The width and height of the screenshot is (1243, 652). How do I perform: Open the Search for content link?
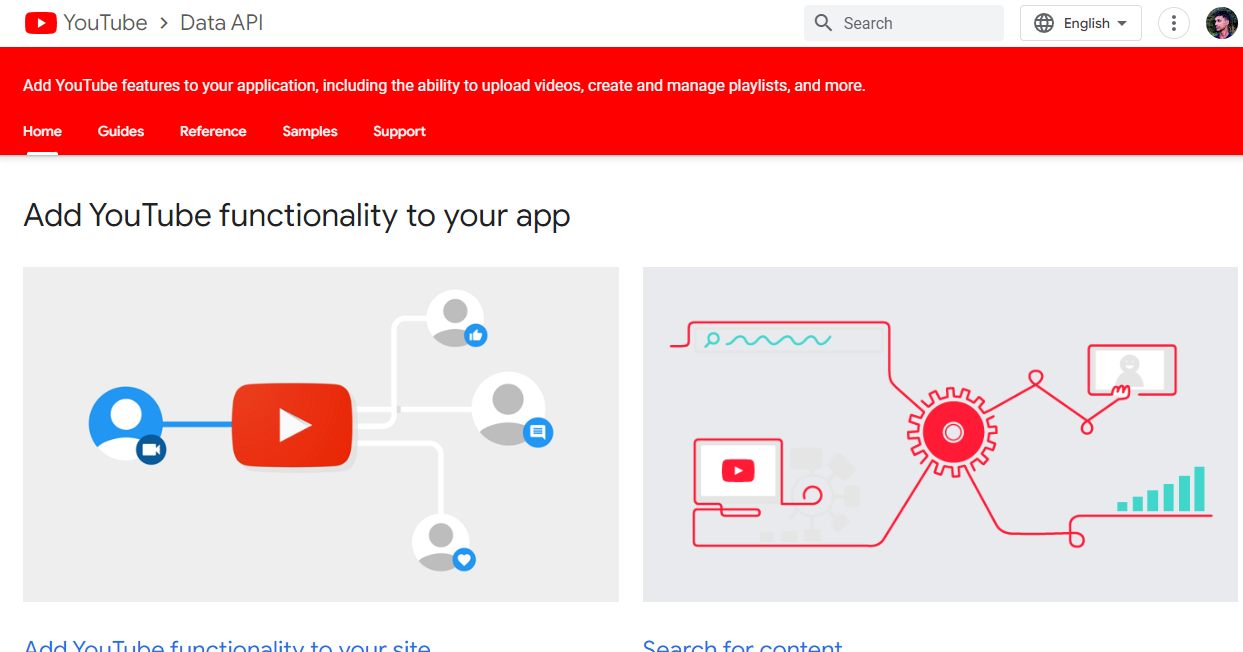(x=743, y=645)
